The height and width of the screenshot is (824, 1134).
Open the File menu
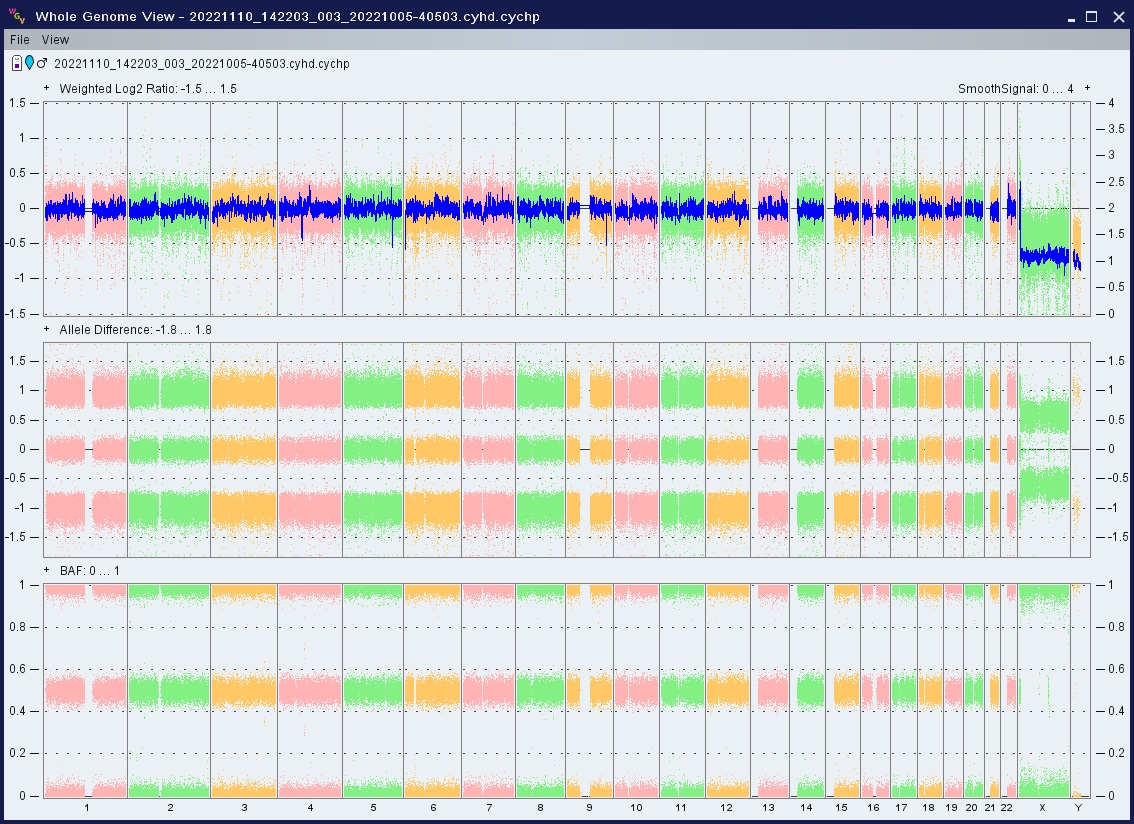pyautogui.click(x=20, y=39)
